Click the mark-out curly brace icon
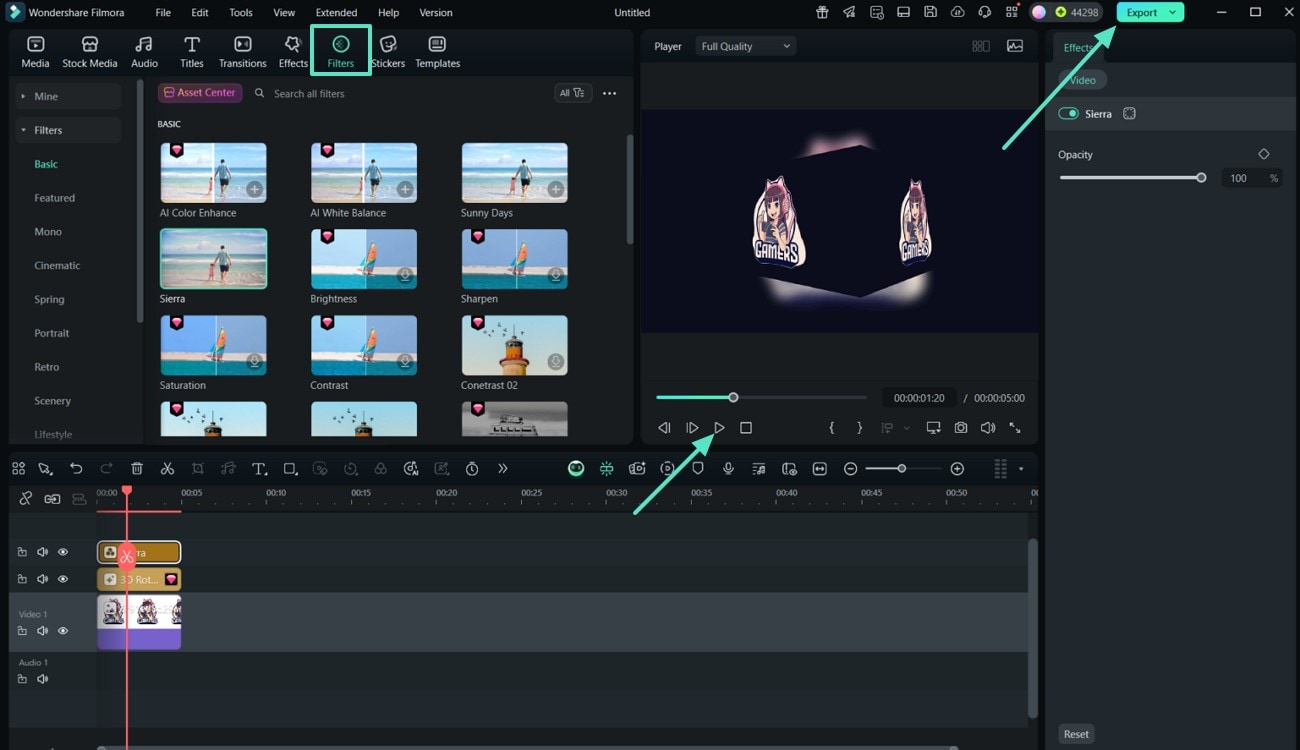The width and height of the screenshot is (1300, 750). tap(859, 428)
